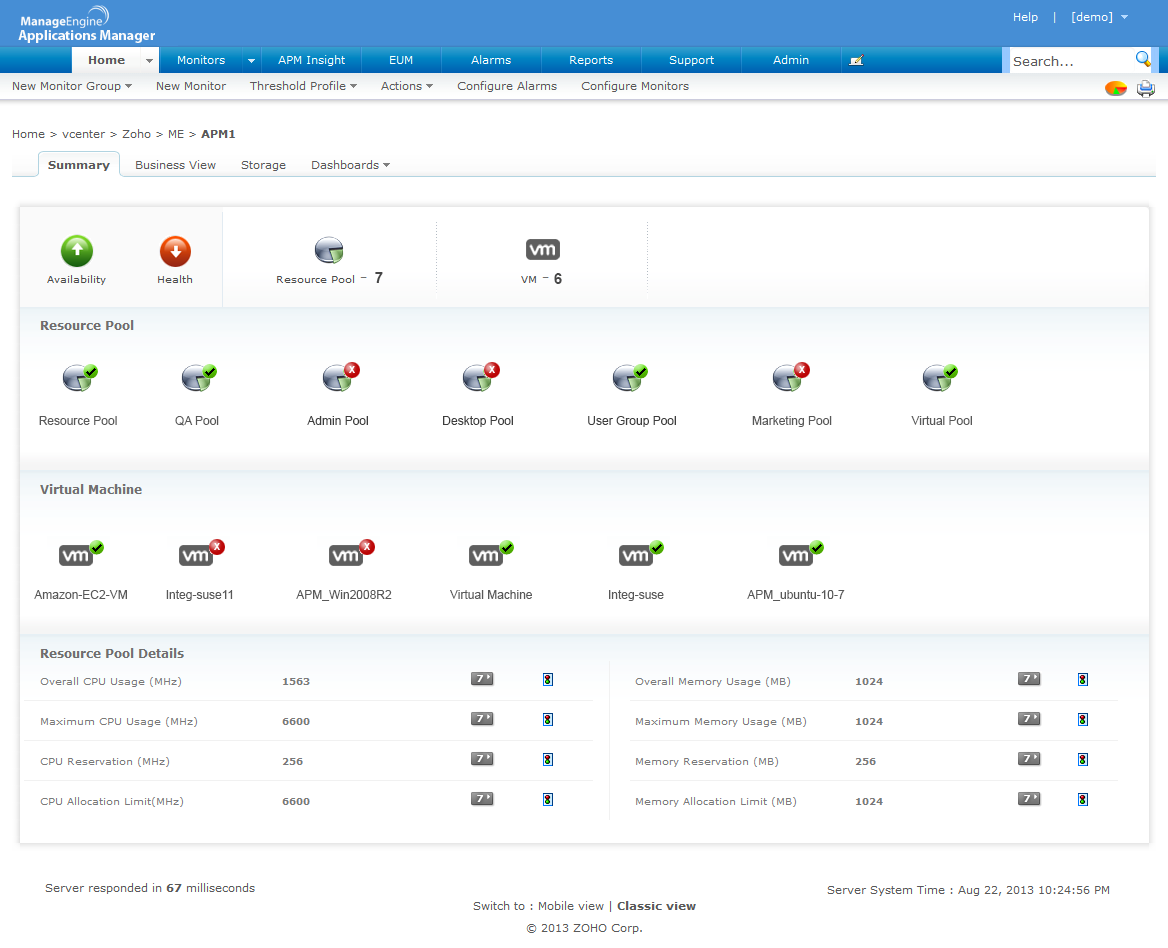This screenshot has height=948, width=1168.
Task: Click Configure Alarms in the toolbar
Action: 507,86
